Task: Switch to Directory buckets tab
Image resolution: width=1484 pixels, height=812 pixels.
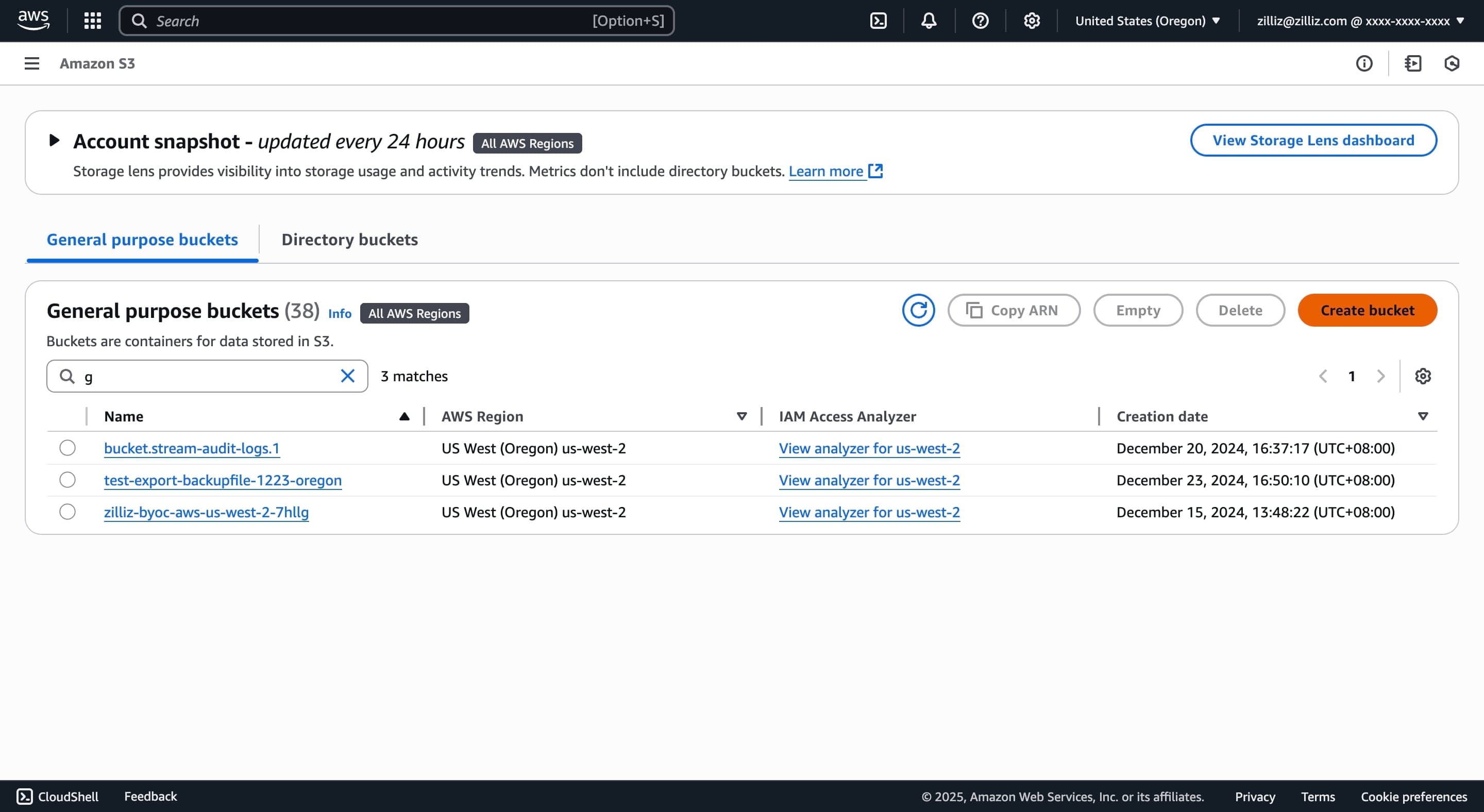Action: tap(350, 240)
